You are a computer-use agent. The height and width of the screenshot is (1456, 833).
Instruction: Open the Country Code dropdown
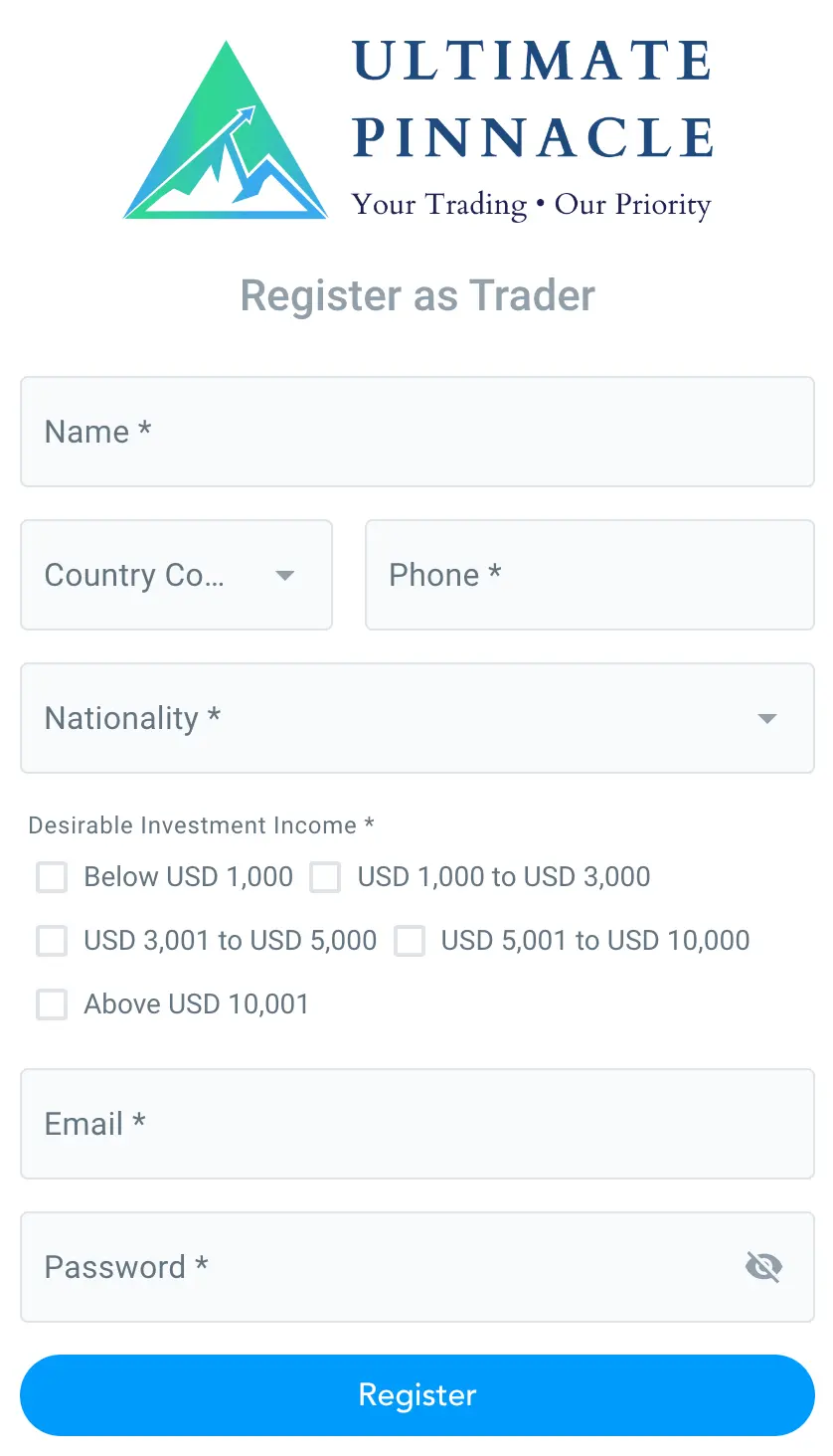[176, 575]
